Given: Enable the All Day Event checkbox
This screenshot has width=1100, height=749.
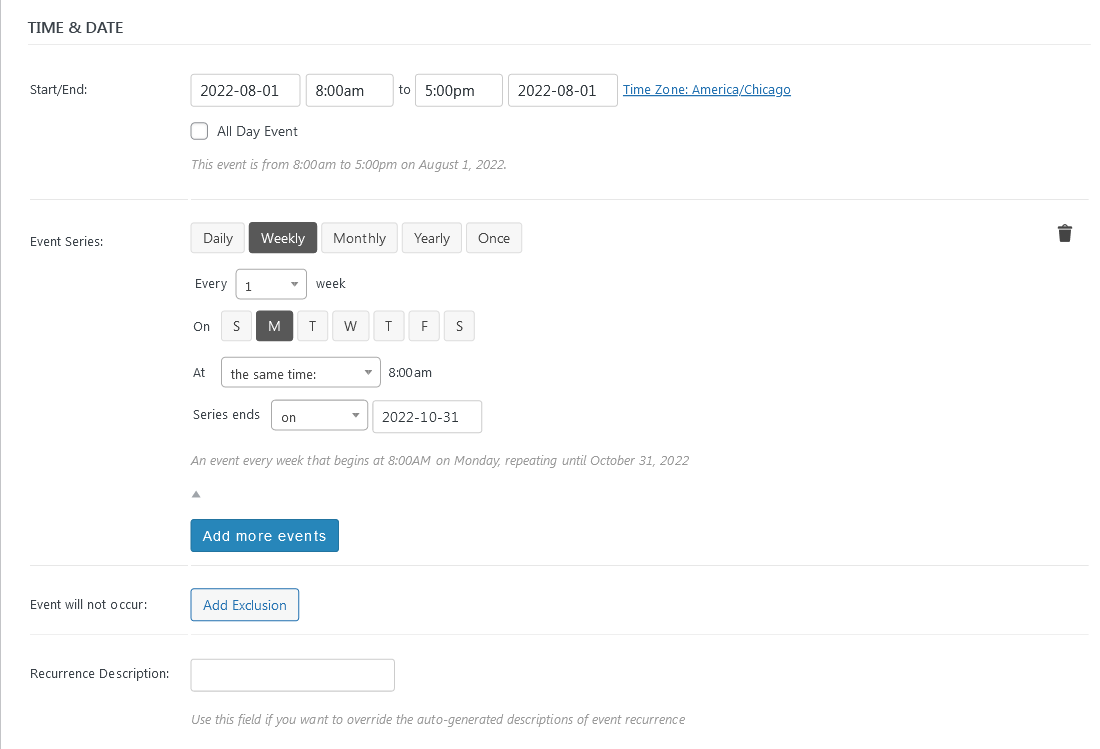Looking at the screenshot, I should click(x=199, y=131).
